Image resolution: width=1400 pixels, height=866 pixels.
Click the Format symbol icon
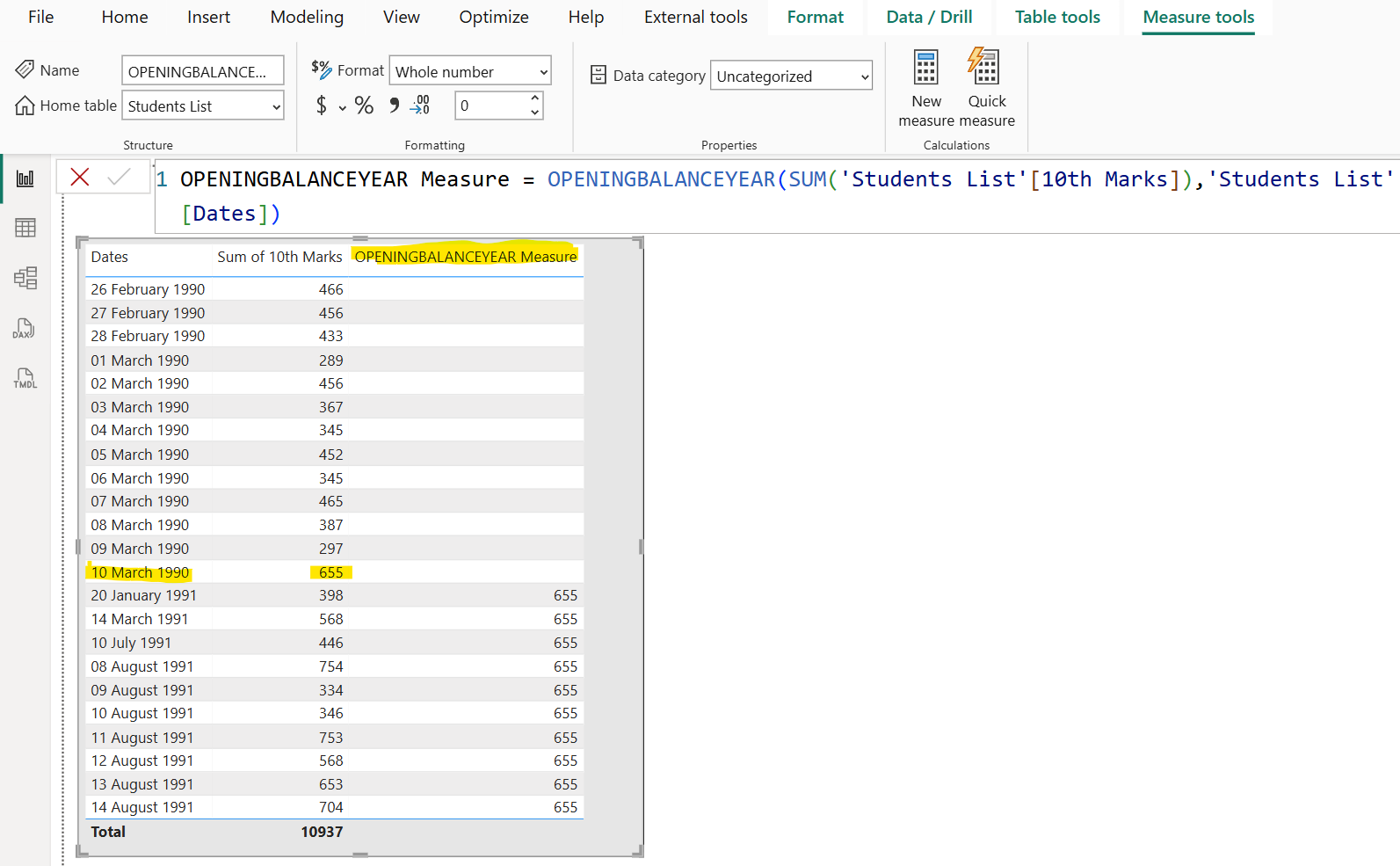coord(322,69)
